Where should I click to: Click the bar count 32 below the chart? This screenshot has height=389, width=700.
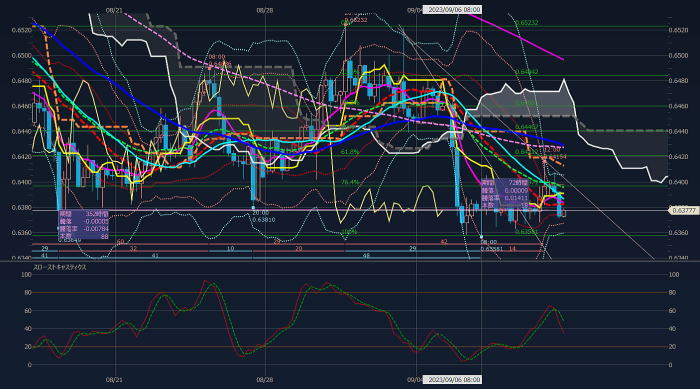click(133, 249)
